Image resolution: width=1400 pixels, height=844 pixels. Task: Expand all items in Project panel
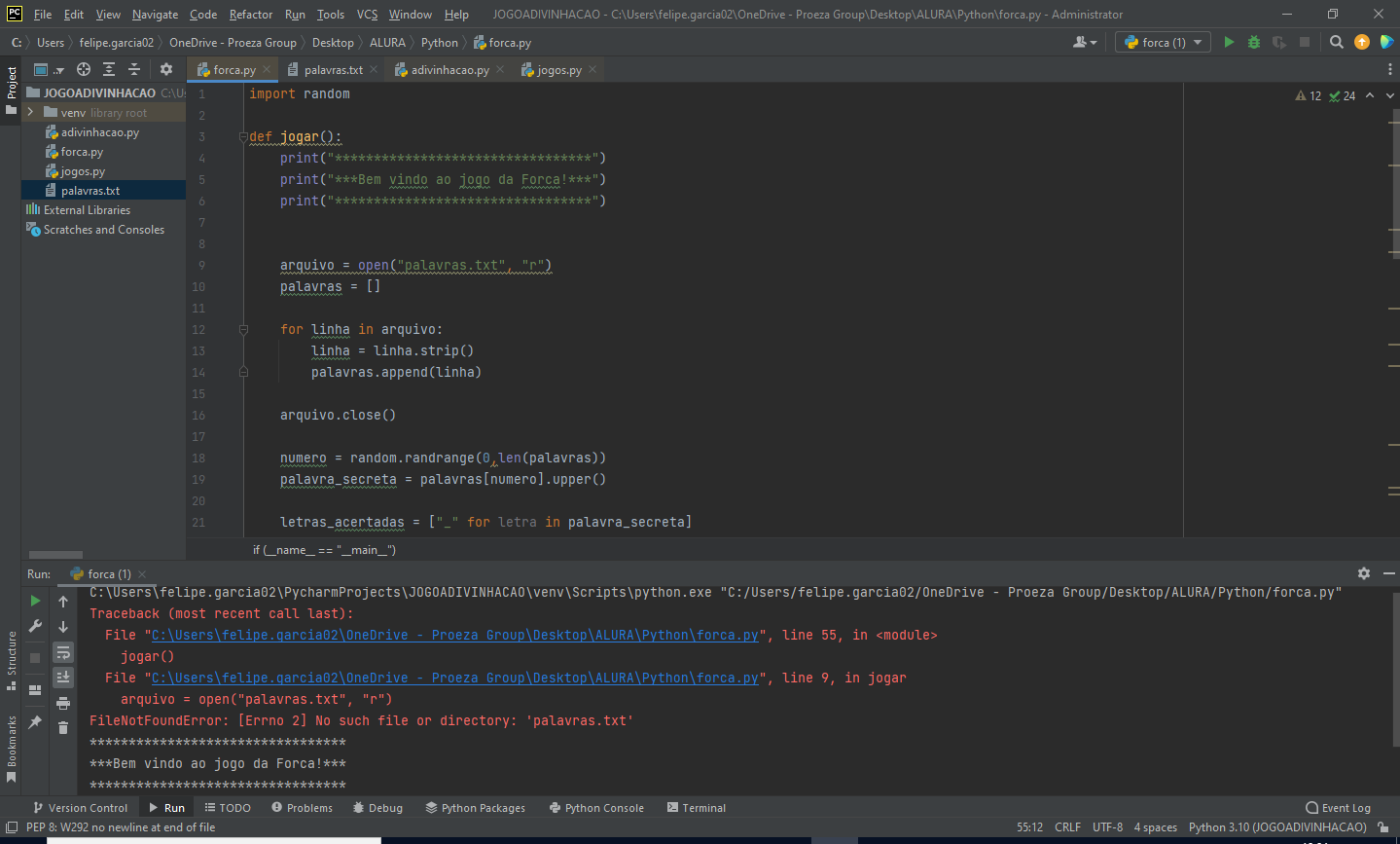[x=109, y=69]
